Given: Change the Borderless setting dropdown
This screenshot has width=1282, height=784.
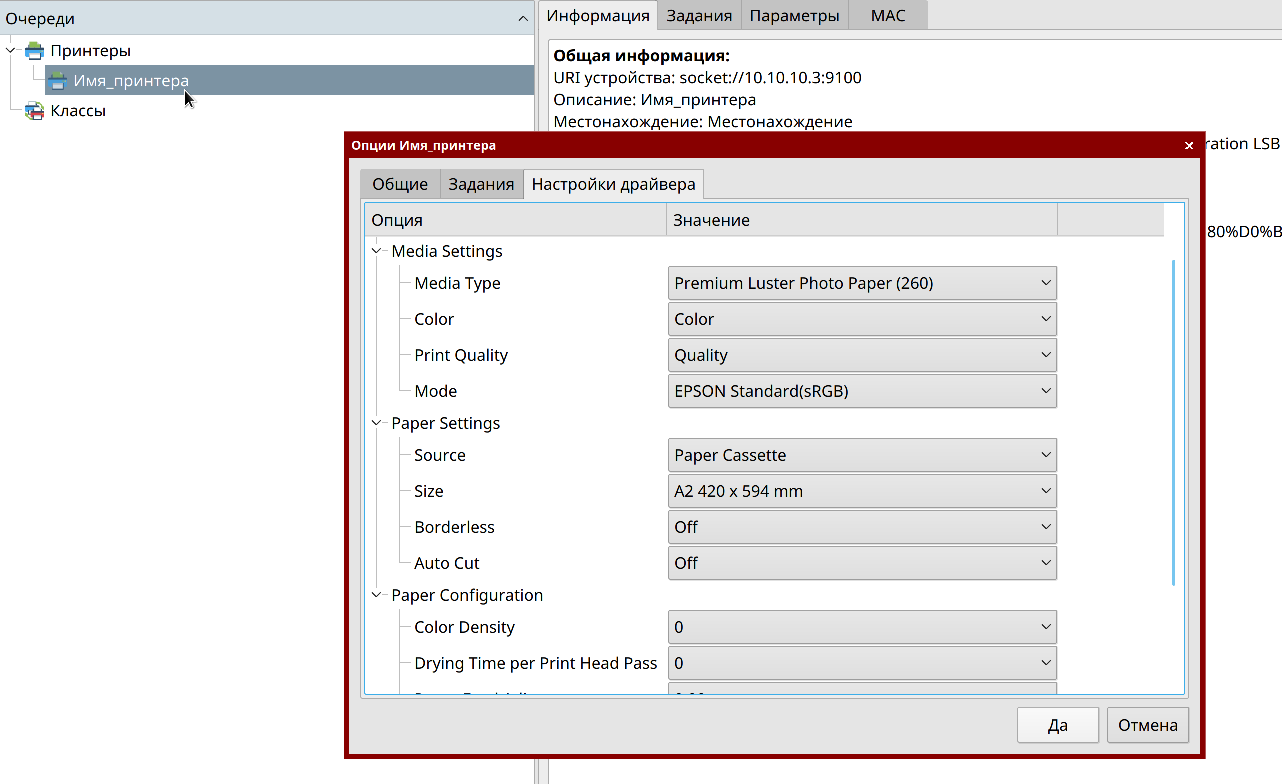Looking at the screenshot, I should coord(861,527).
